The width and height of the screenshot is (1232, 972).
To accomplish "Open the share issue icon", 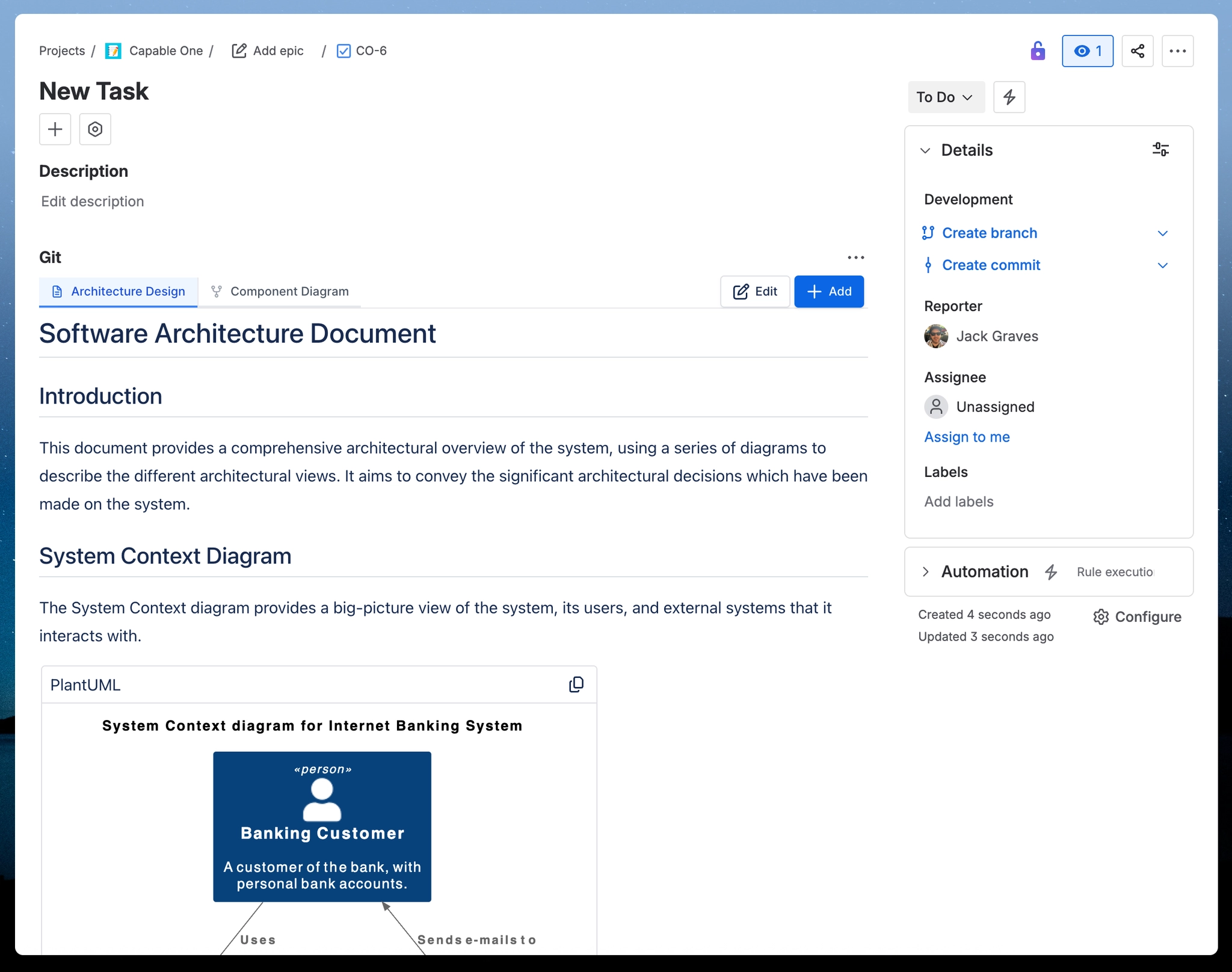I will click(1138, 51).
